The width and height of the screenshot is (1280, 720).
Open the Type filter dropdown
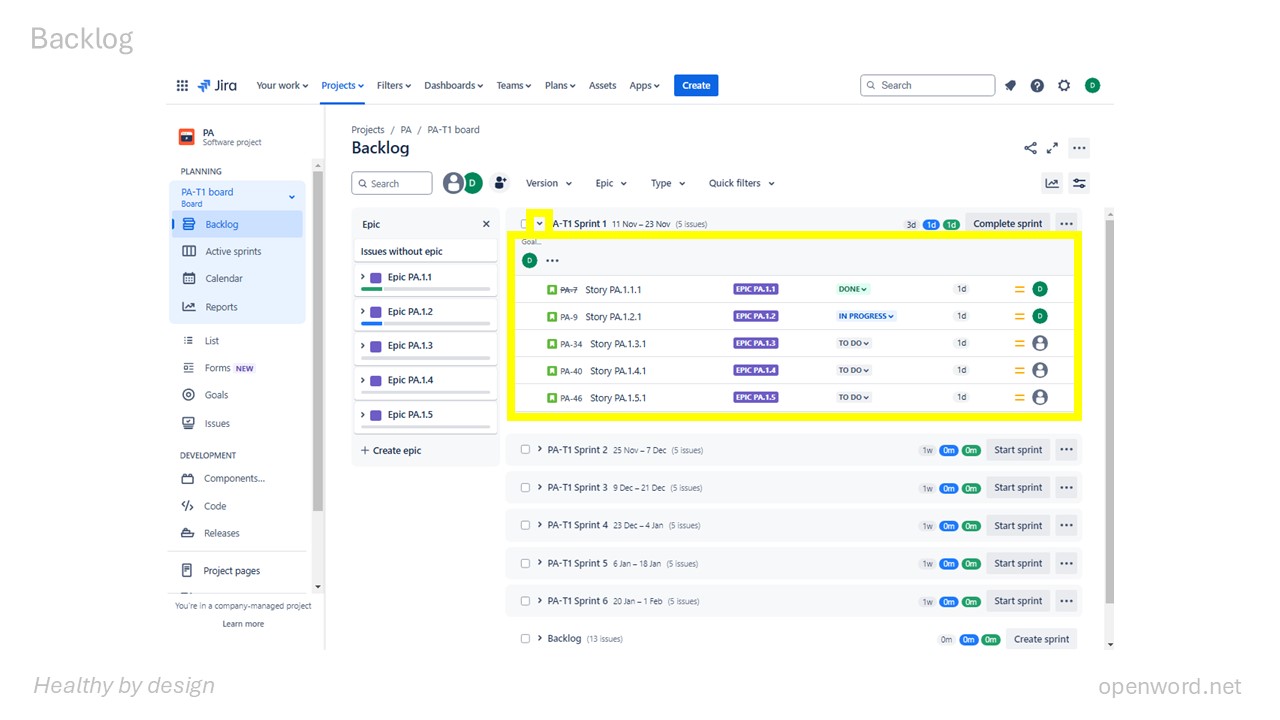(x=668, y=183)
